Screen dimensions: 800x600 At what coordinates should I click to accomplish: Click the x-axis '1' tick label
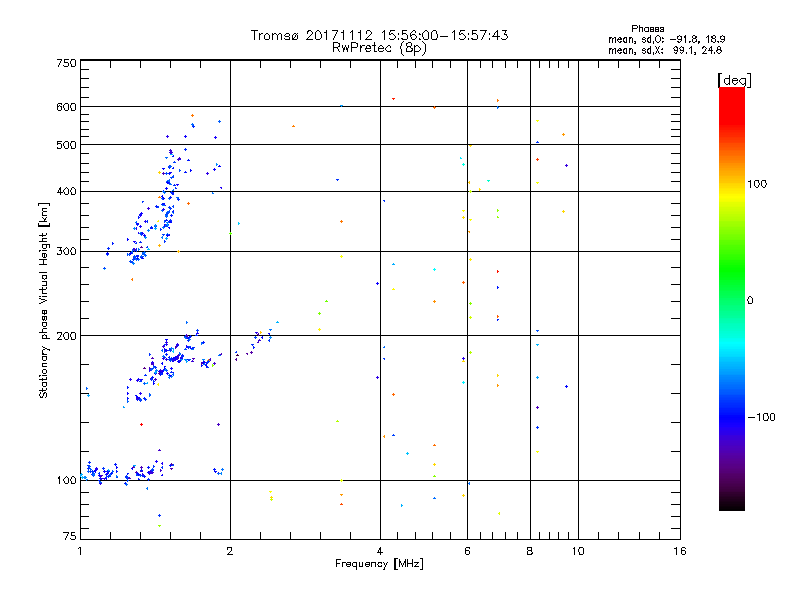click(x=80, y=551)
